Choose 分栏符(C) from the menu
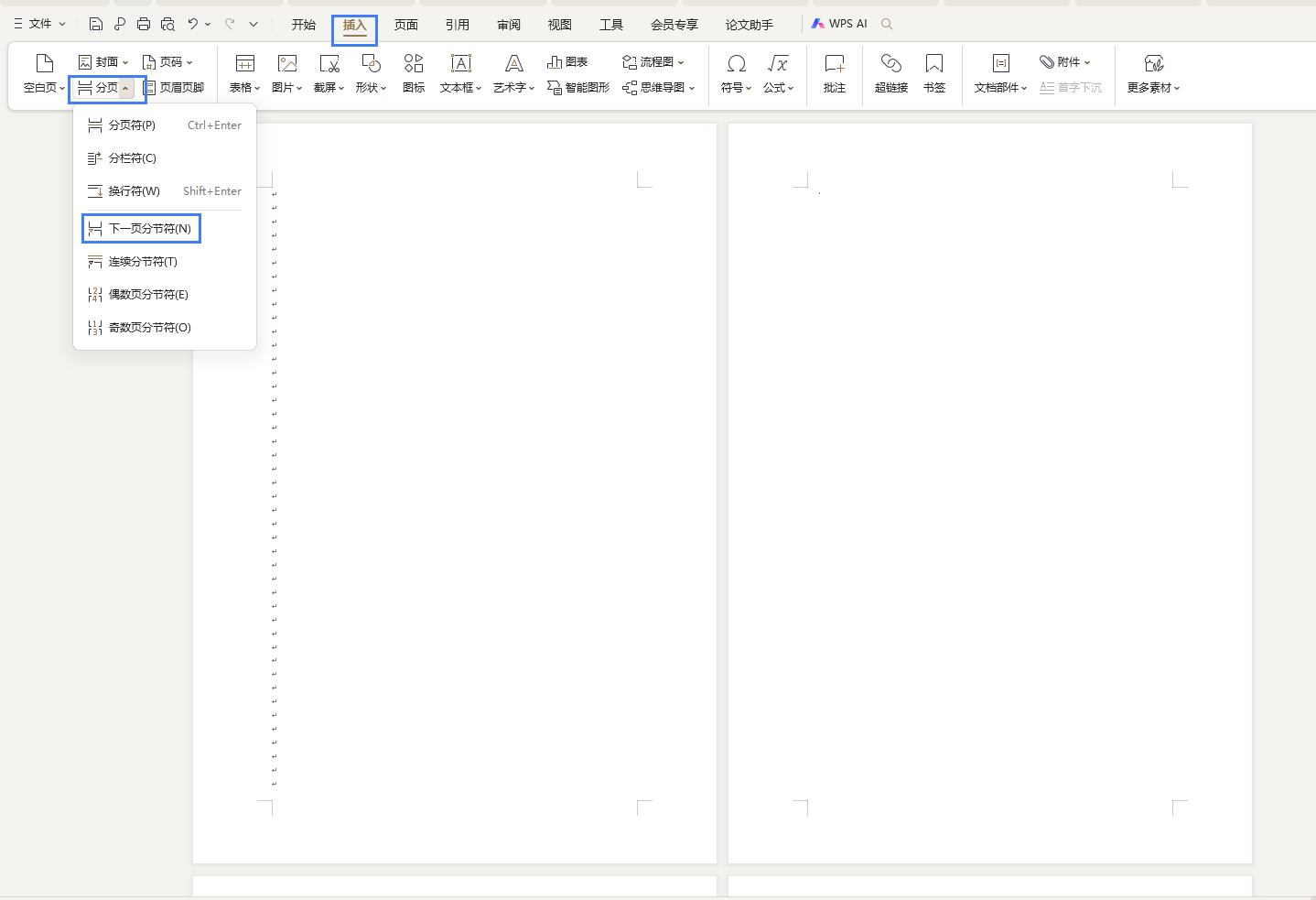The height and width of the screenshot is (900, 1316). click(x=165, y=158)
